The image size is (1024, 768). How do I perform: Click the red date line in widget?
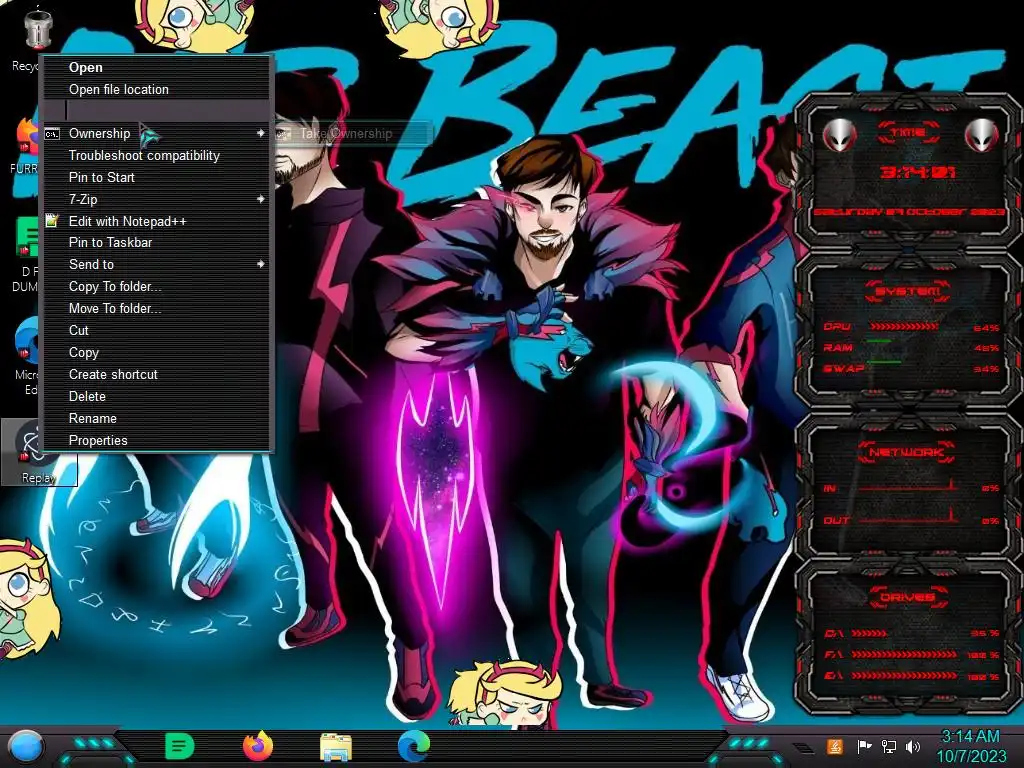(x=908, y=212)
